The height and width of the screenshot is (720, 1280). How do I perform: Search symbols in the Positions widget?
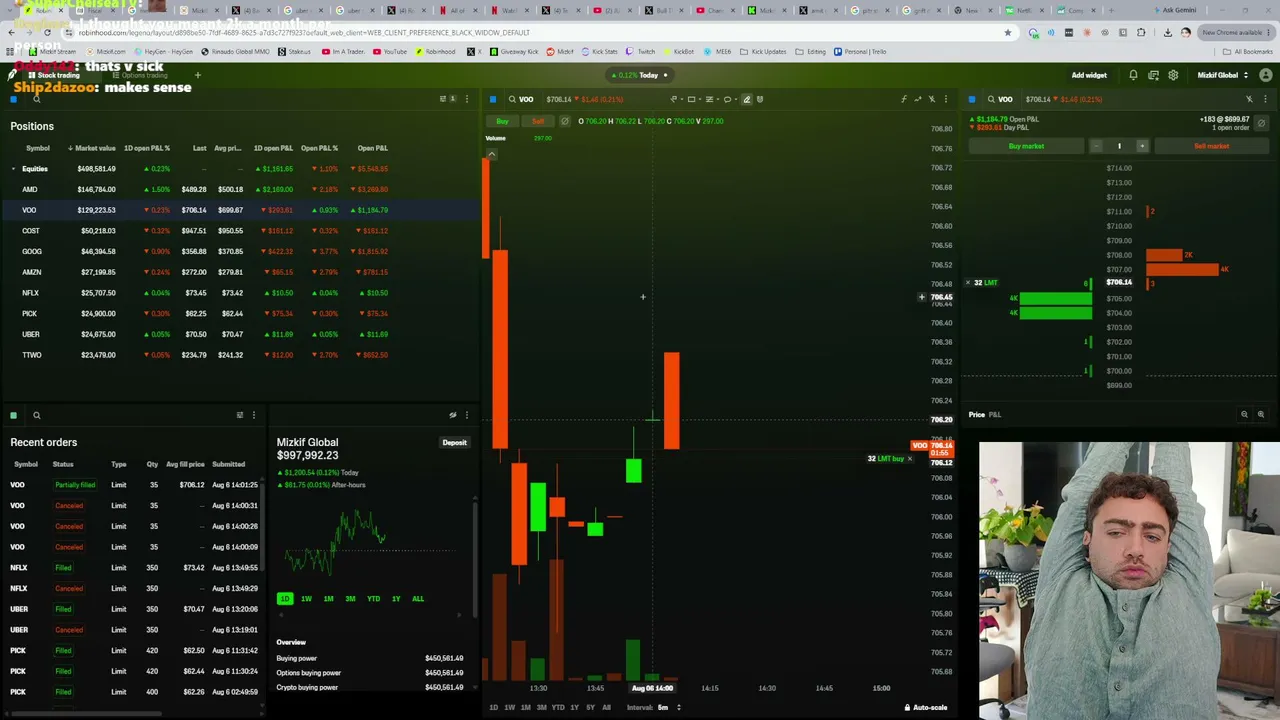pos(36,99)
